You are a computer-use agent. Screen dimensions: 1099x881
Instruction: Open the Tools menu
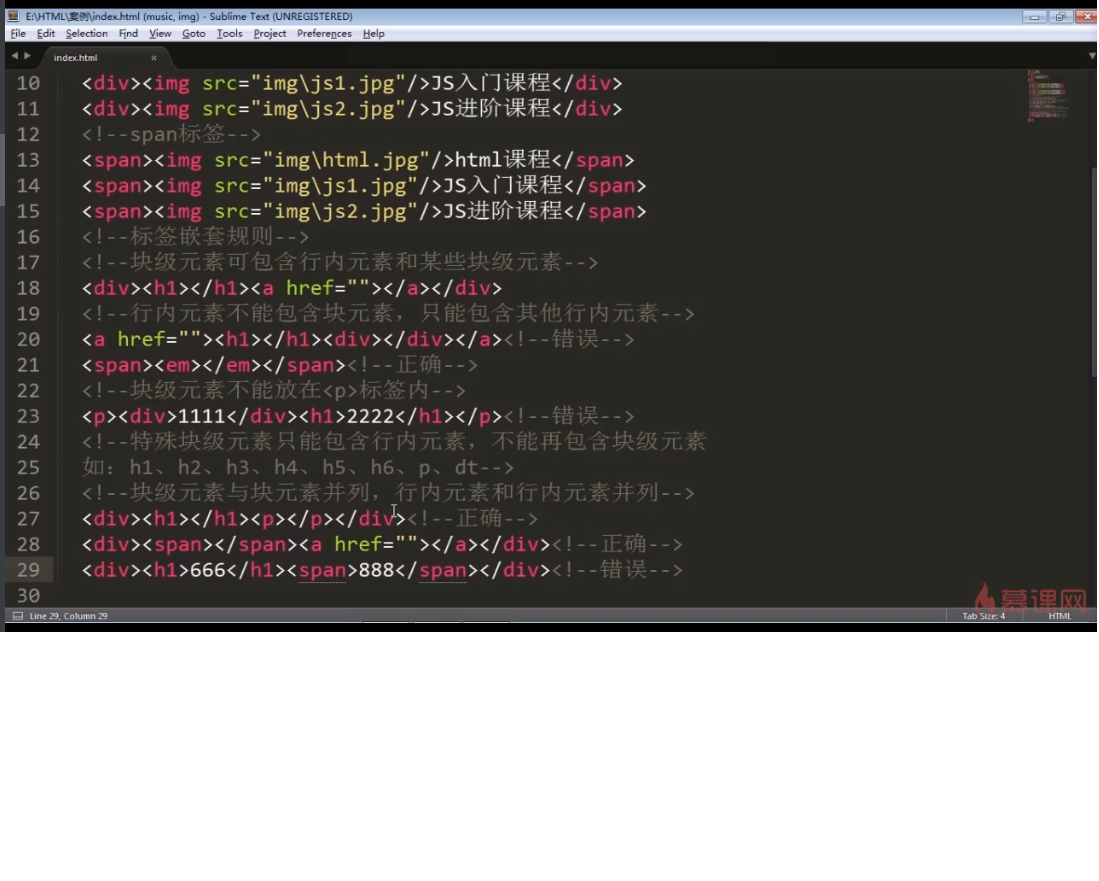(229, 34)
